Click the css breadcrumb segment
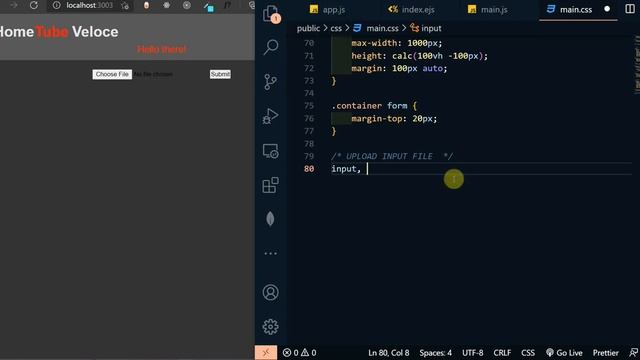This screenshot has width=640, height=360. (x=336, y=28)
